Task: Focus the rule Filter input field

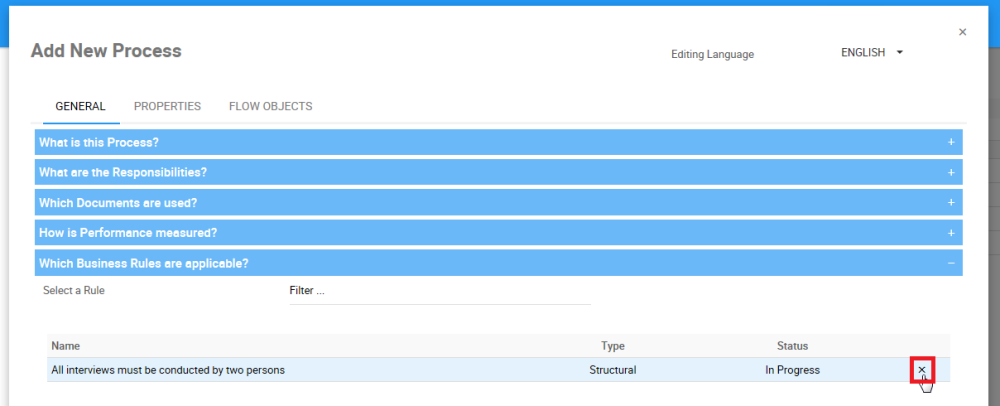Action: coord(440,291)
